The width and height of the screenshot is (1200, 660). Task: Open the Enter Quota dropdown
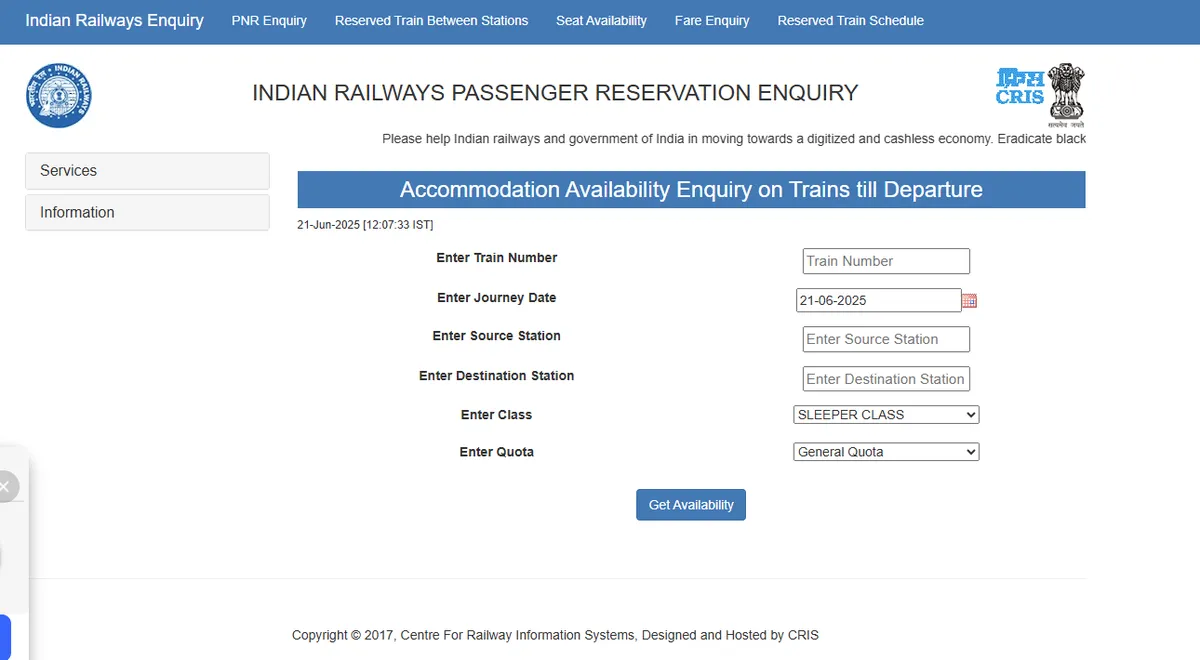[885, 451]
